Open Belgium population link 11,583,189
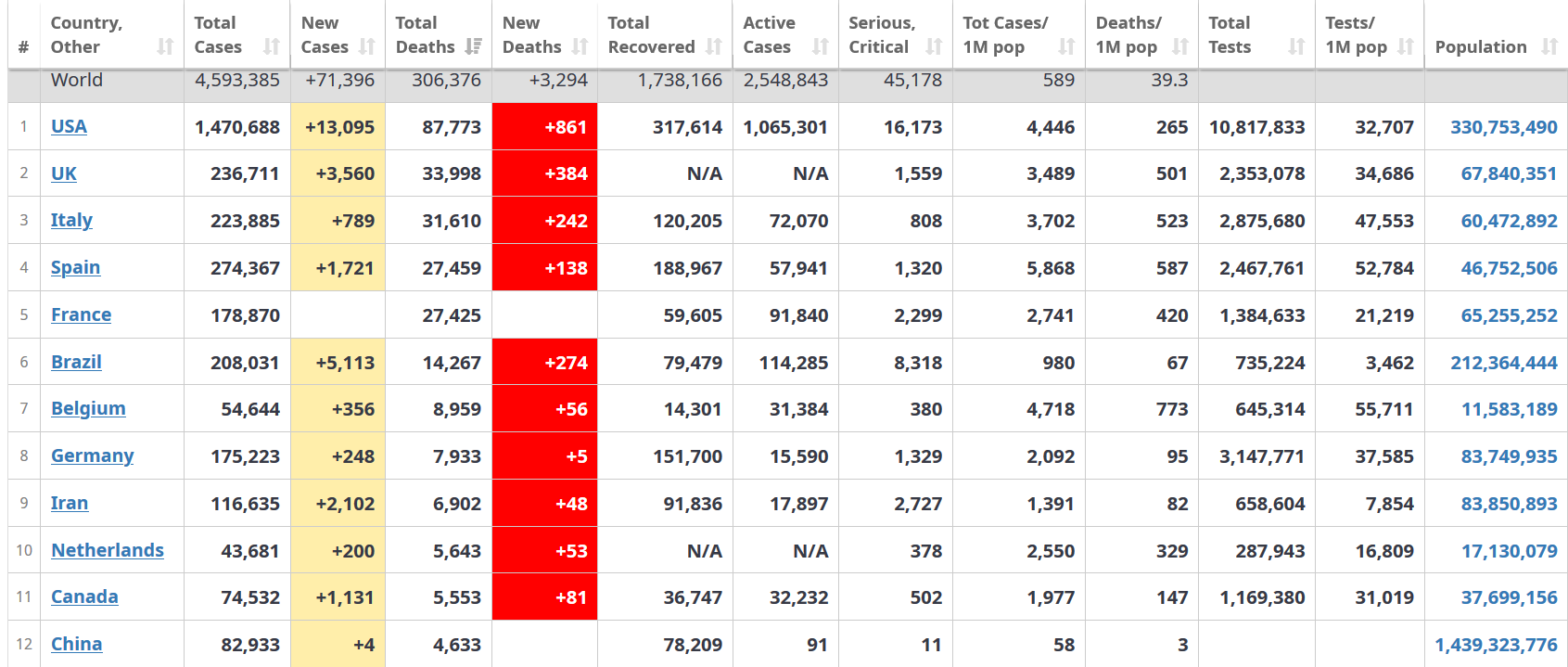Image resolution: width=1568 pixels, height=667 pixels. (x=1510, y=409)
